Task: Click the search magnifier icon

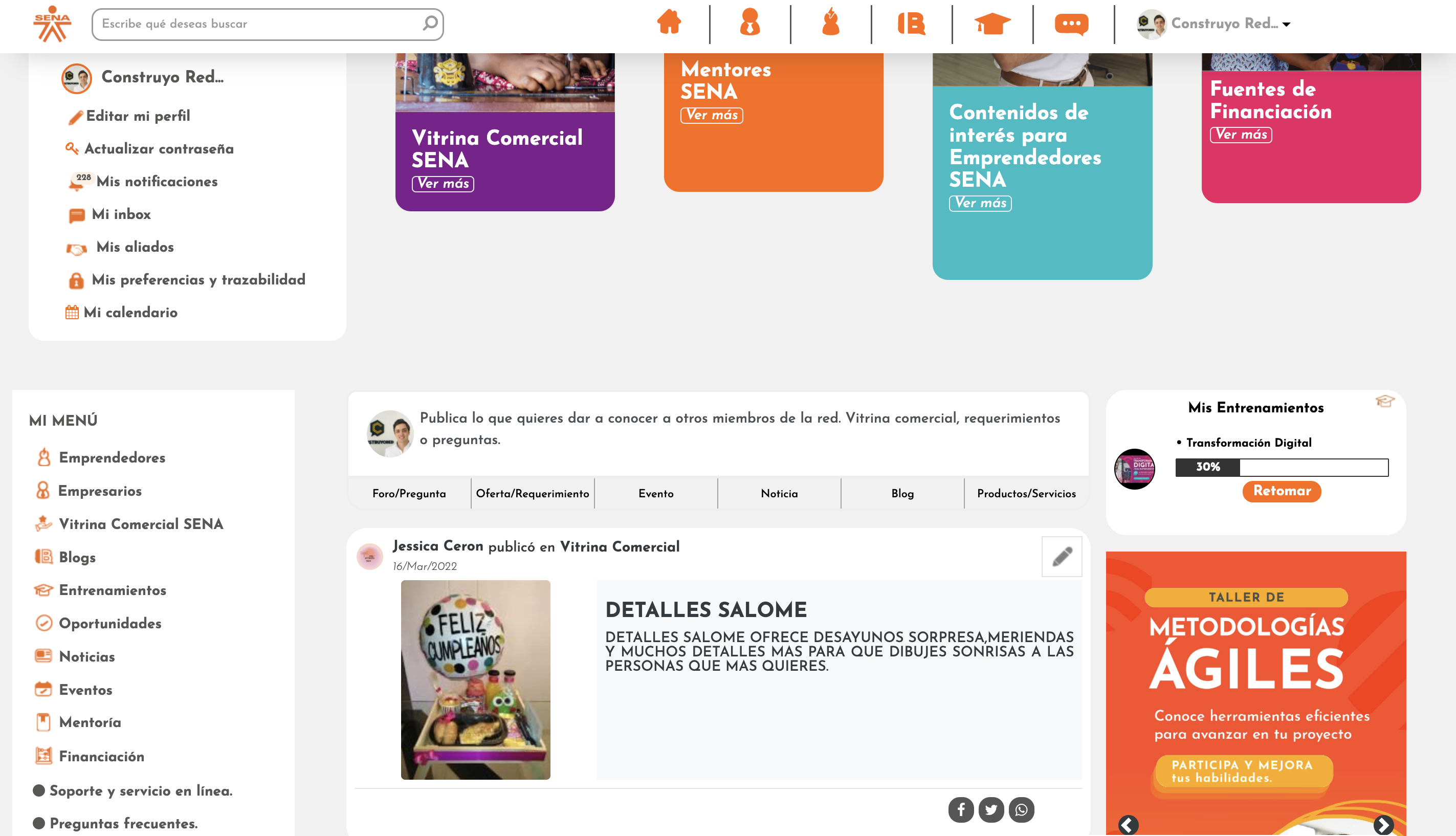Action: pyautogui.click(x=430, y=24)
